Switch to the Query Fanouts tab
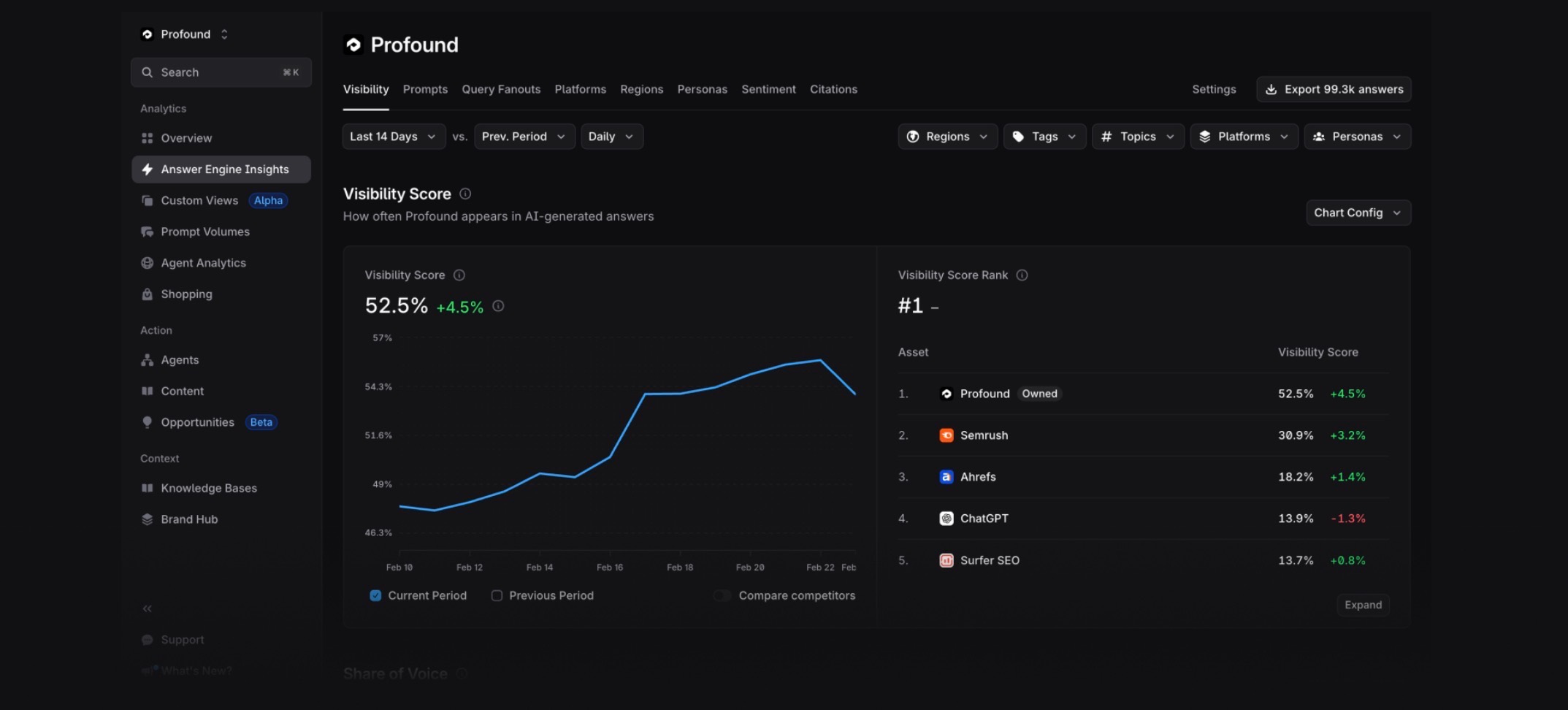Screen dimensions: 1568x710 point(501,89)
